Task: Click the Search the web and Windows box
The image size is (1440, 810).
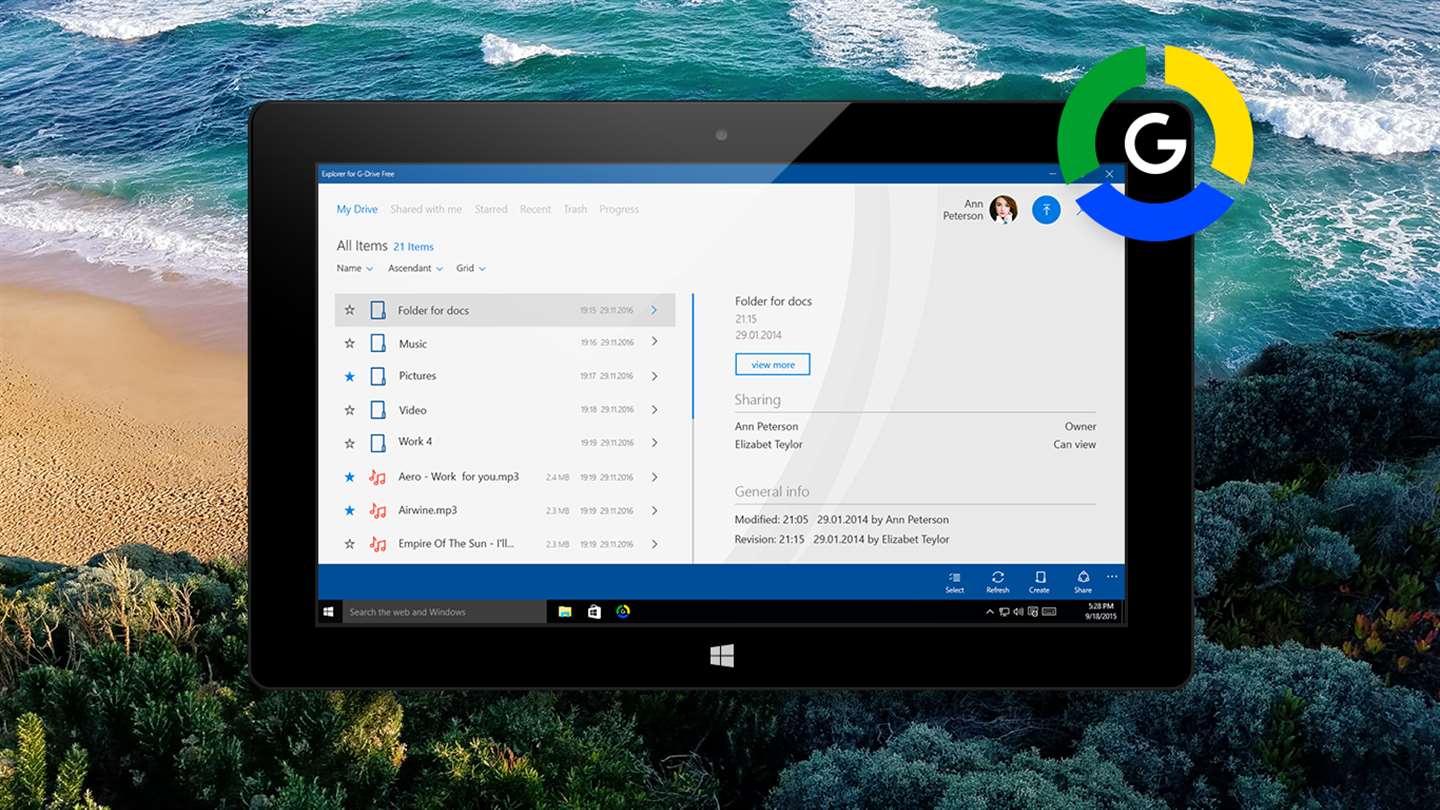Action: click(x=444, y=611)
